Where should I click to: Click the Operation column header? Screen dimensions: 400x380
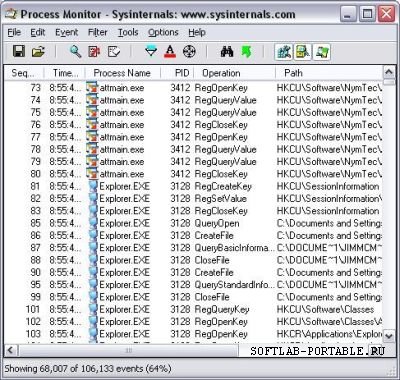(234, 73)
